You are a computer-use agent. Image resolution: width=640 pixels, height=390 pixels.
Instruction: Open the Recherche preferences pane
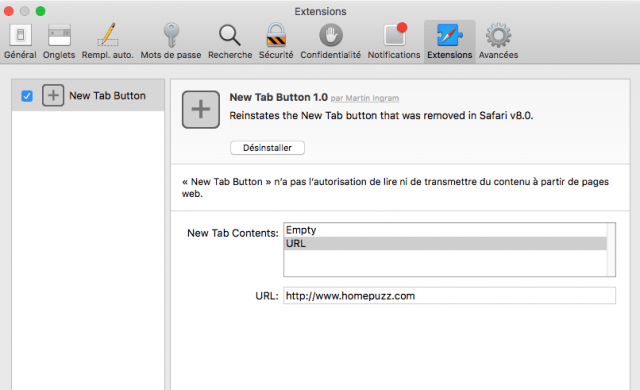tap(230, 42)
